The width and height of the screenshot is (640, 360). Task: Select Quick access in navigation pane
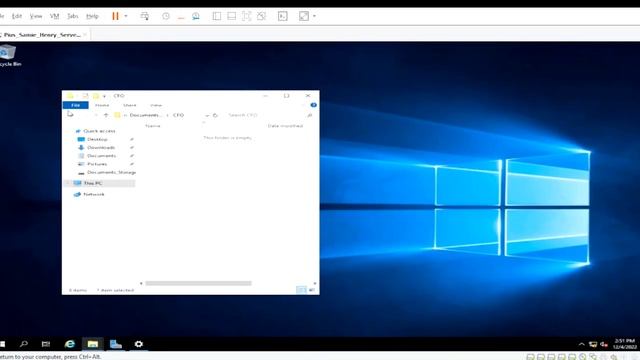[99, 131]
